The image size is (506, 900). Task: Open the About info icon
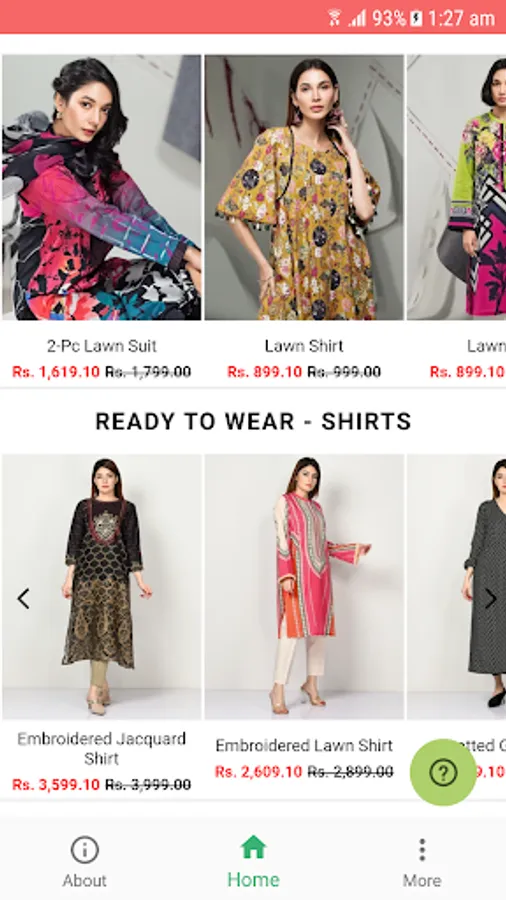pyautogui.click(x=84, y=849)
